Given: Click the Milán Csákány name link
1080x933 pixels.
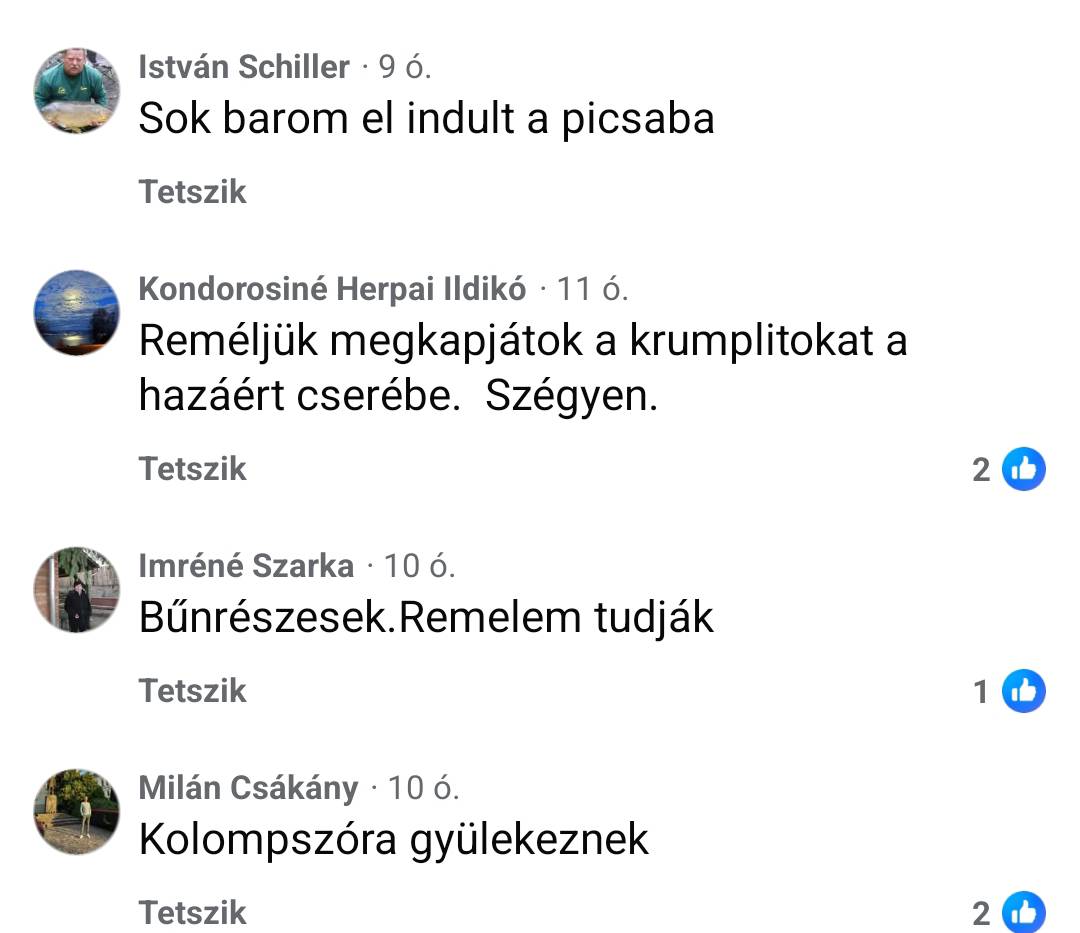Looking at the screenshot, I should [x=248, y=788].
